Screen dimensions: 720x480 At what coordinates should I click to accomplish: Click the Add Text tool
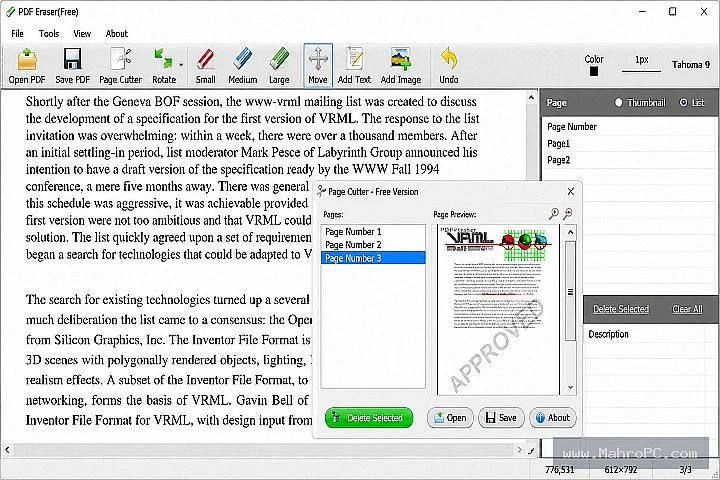pyautogui.click(x=354, y=66)
